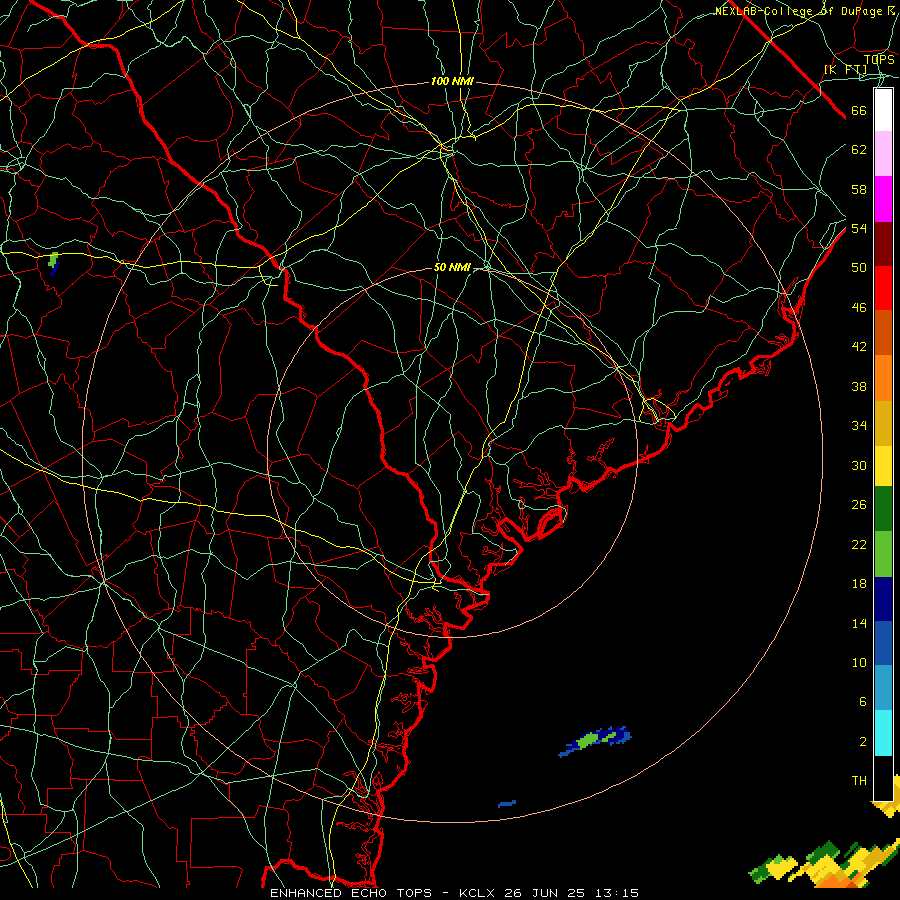Click the '10' legend value
The width and height of the screenshot is (900, 900).
(859, 662)
